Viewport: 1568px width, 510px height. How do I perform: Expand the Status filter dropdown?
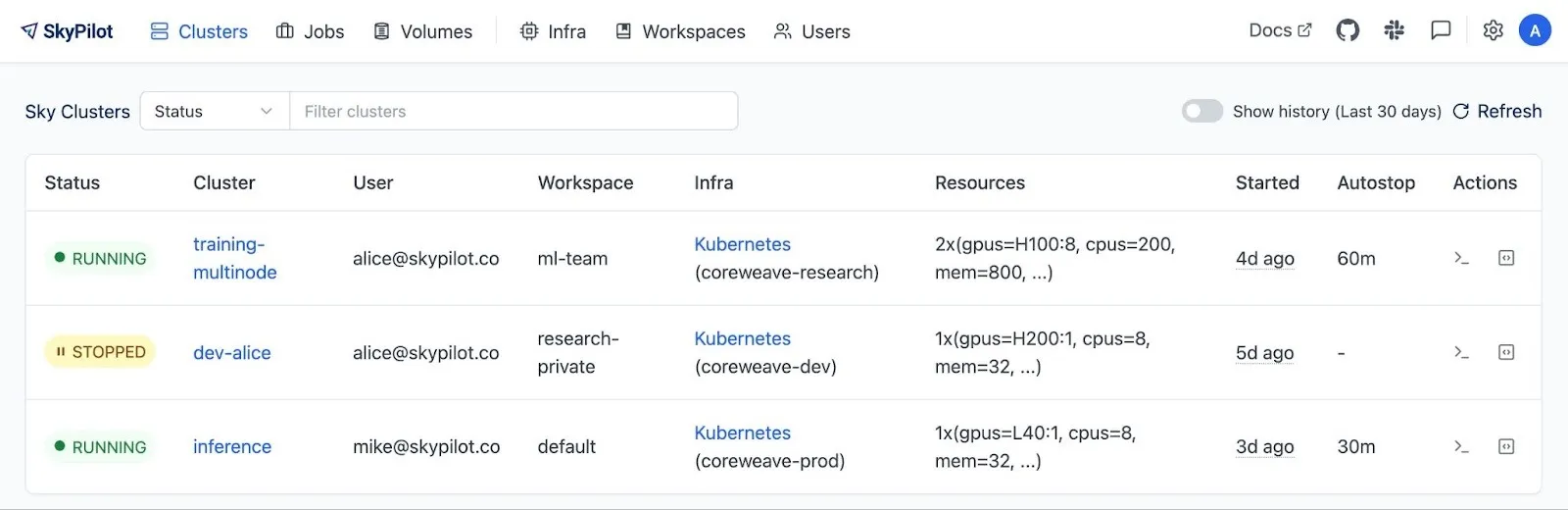214,111
